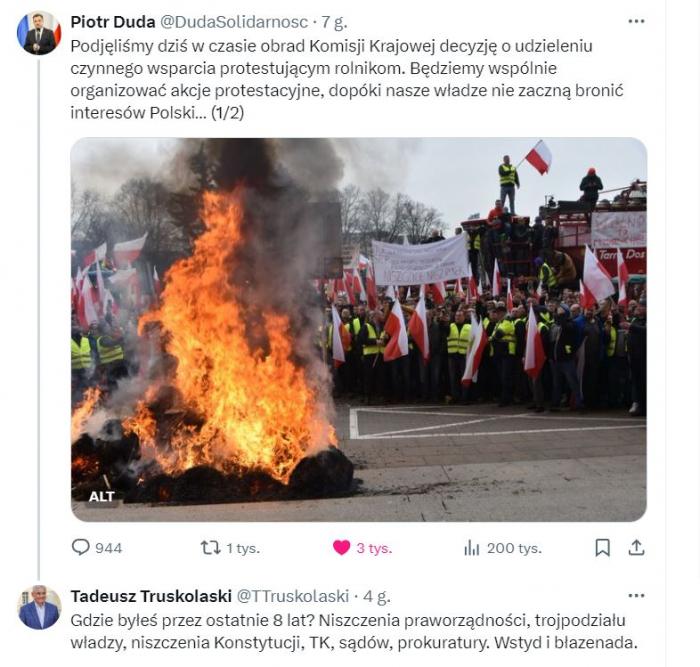The image size is (700, 667).
Task: Visit the @DudaSolidarnosc handle link
Action: coord(234,21)
